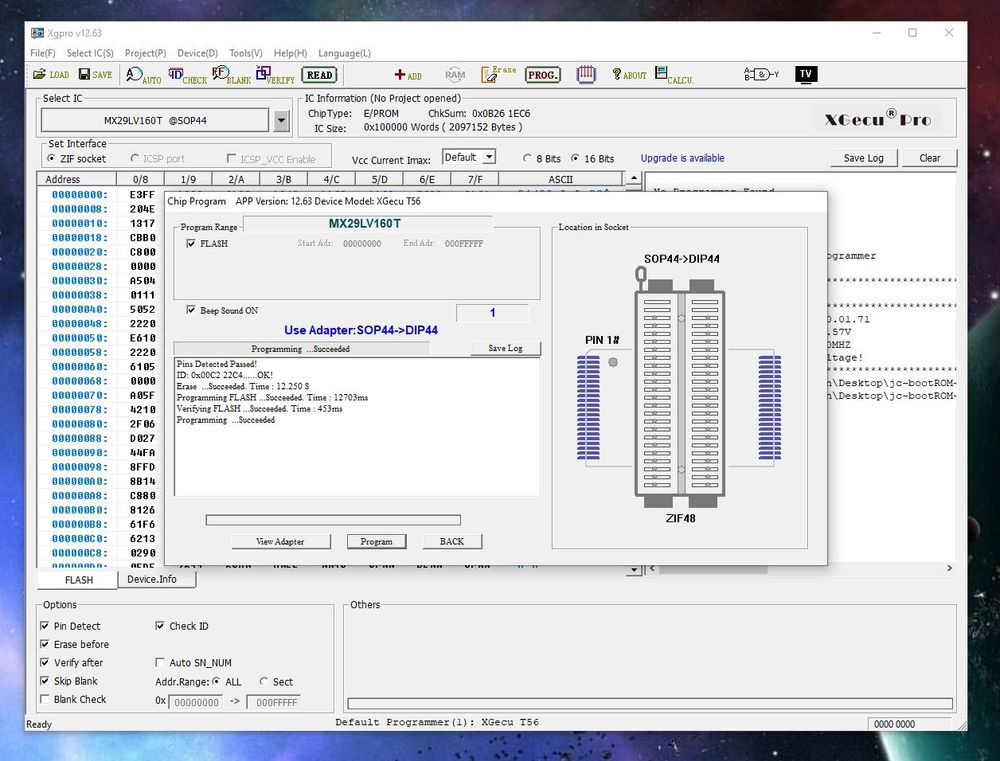Select the 16 Bits radio button

575,158
